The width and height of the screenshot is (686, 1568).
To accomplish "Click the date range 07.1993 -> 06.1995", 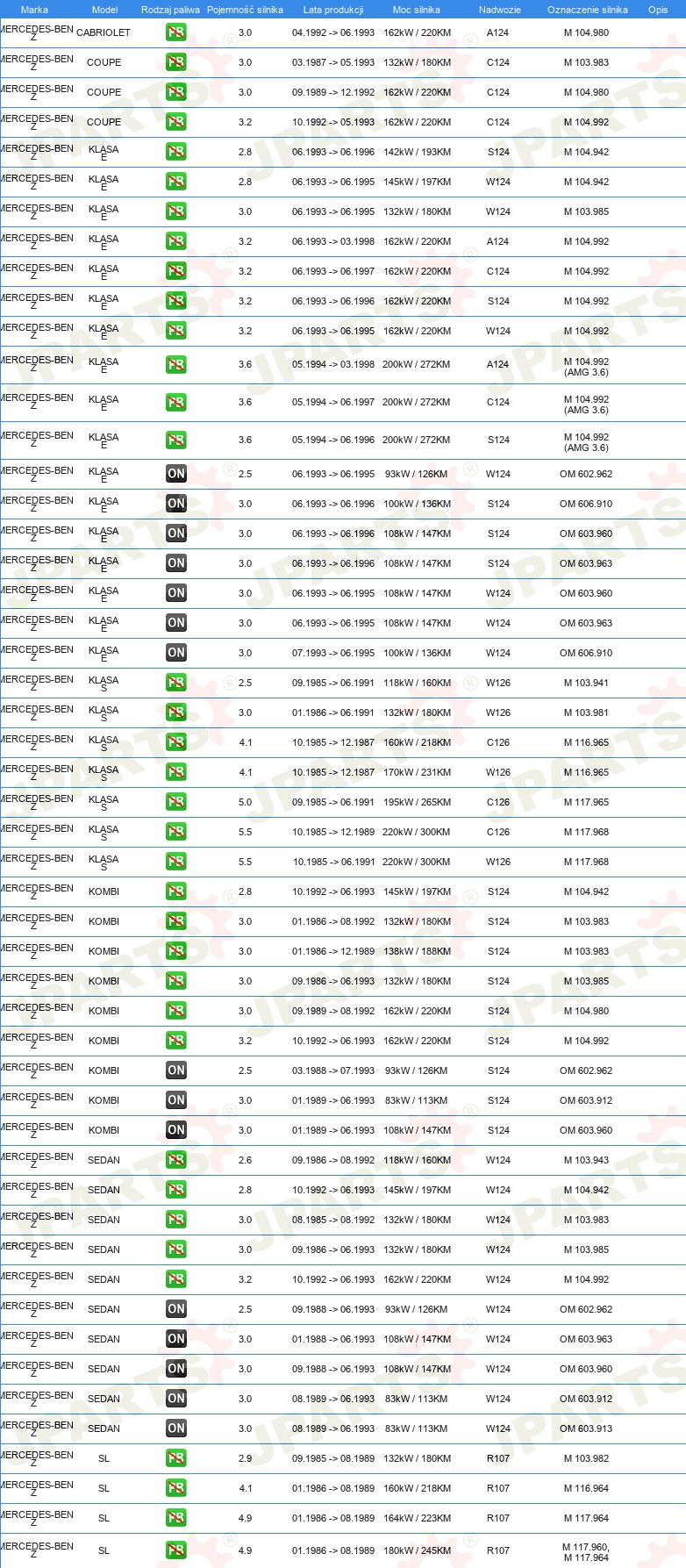I will (333, 653).
